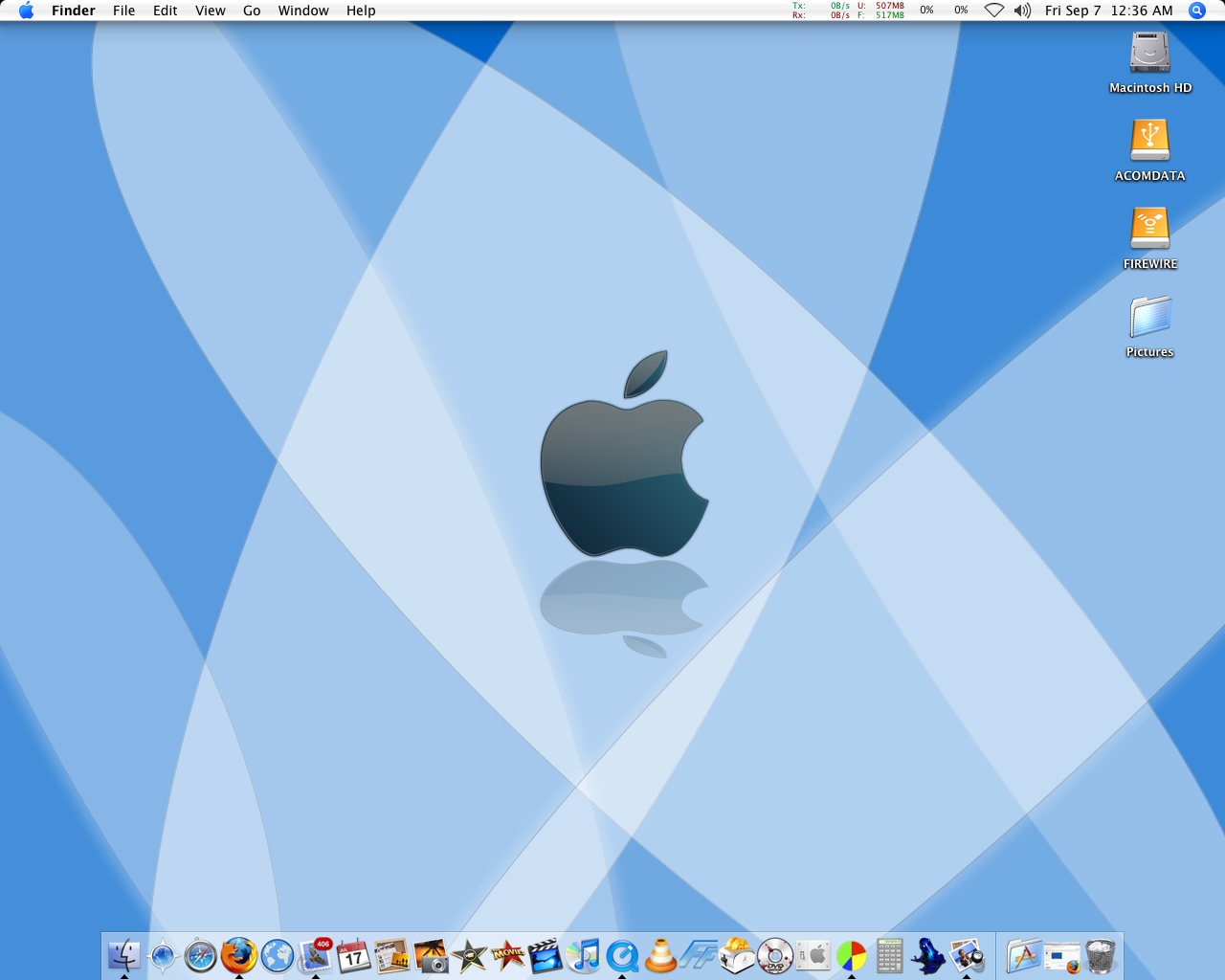
Task: Open QuickTime Player in the Dock
Action: point(622,955)
